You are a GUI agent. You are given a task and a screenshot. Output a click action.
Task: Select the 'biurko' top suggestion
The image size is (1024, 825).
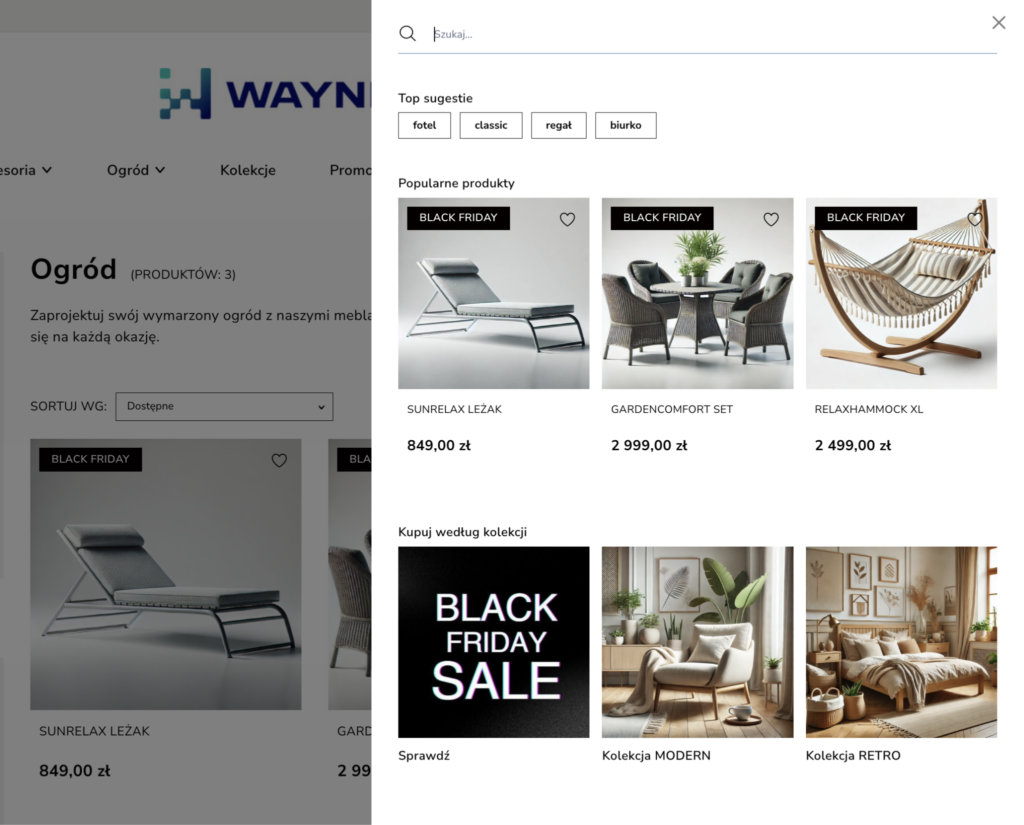(x=626, y=125)
